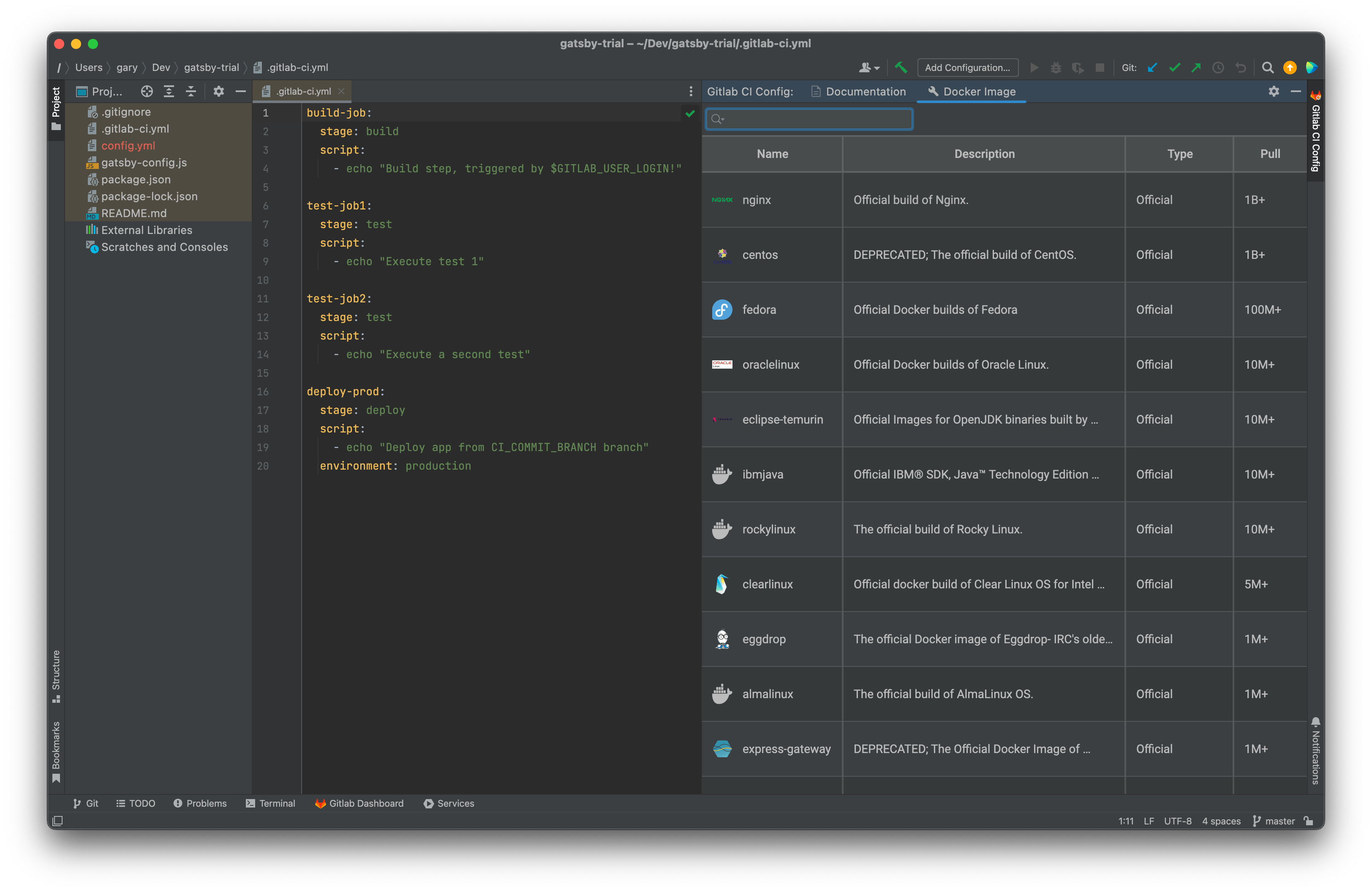Open the editor kebab menu with three dots
The height and width of the screenshot is (892, 1372).
click(x=691, y=91)
